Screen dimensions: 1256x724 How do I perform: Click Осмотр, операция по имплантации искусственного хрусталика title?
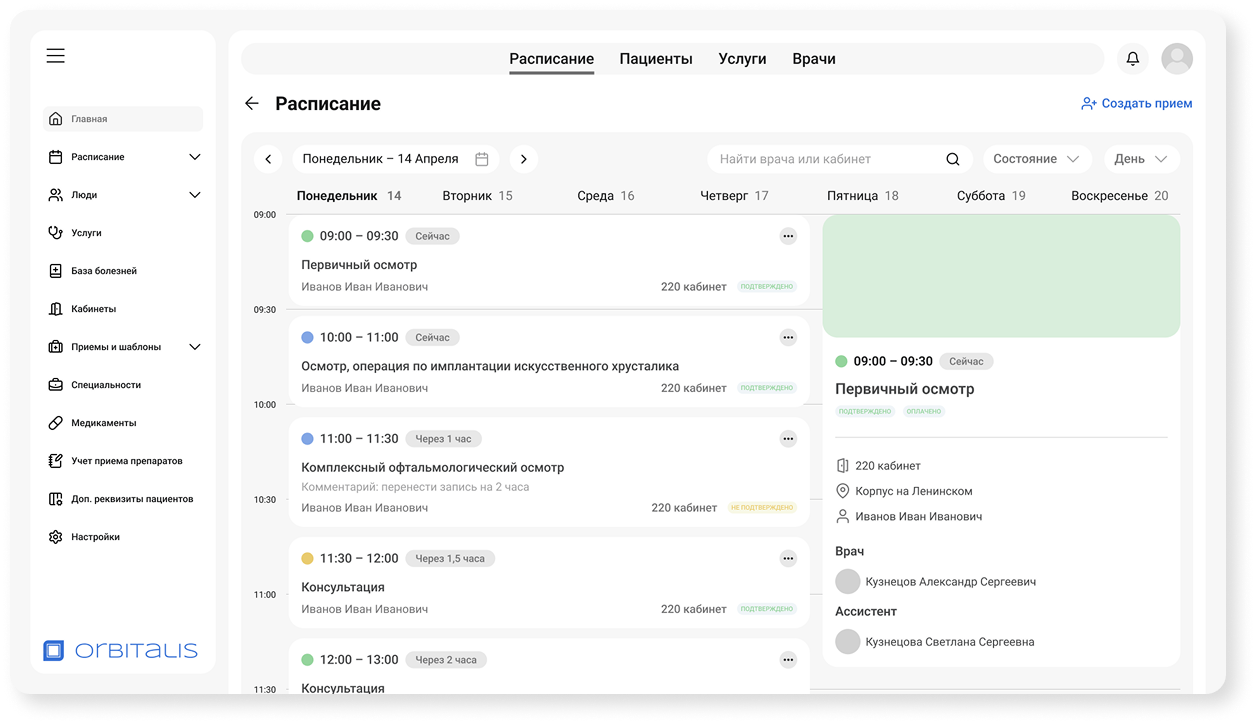click(490, 366)
